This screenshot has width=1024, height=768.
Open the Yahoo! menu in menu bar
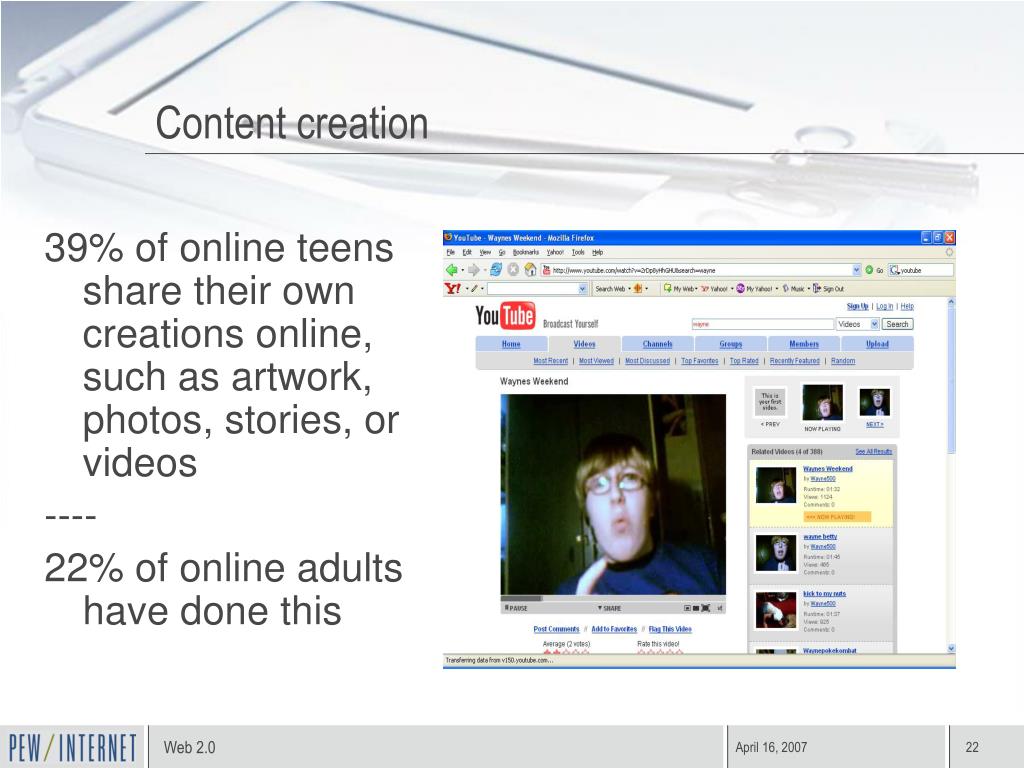tap(555, 252)
